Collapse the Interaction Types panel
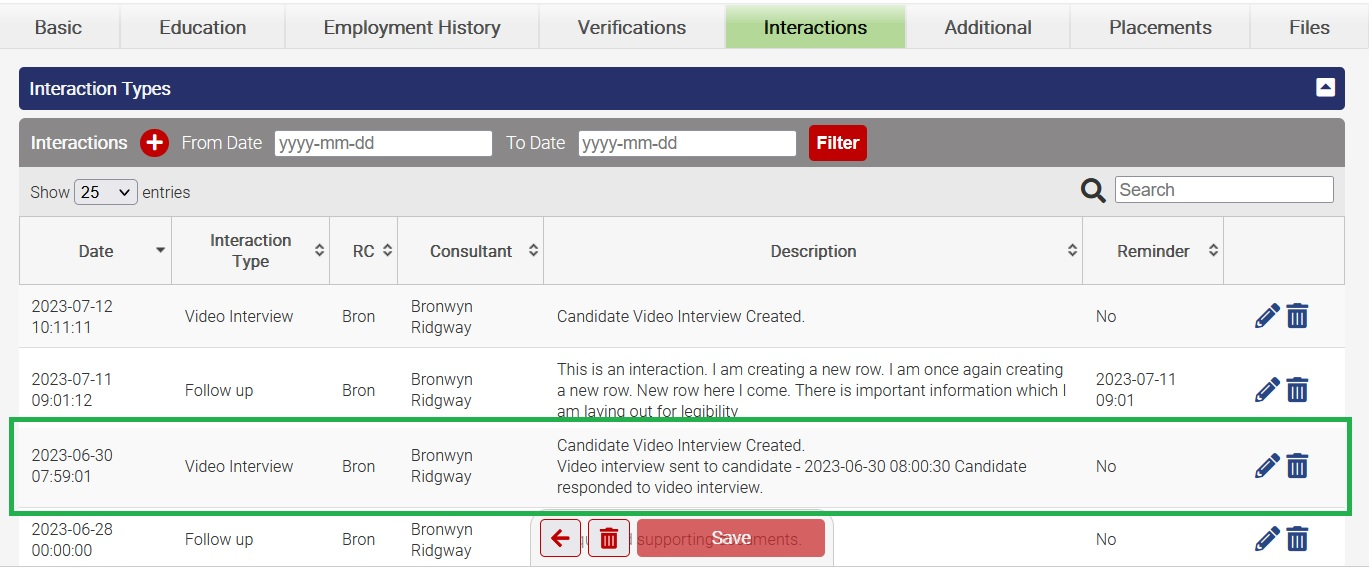Viewport: 1369px width, 571px height. tap(1325, 88)
